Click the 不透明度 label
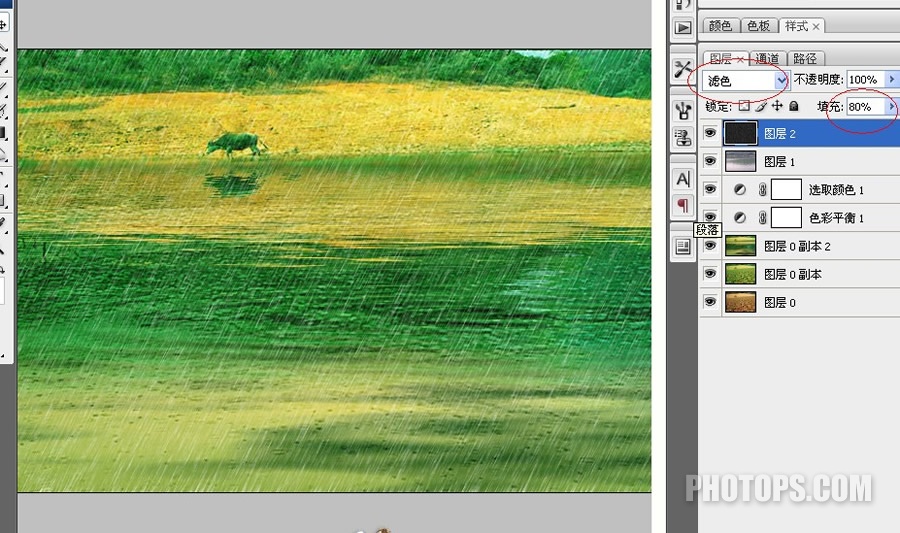The width and height of the screenshot is (900, 533). pyautogui.click(x=818, y=79)
